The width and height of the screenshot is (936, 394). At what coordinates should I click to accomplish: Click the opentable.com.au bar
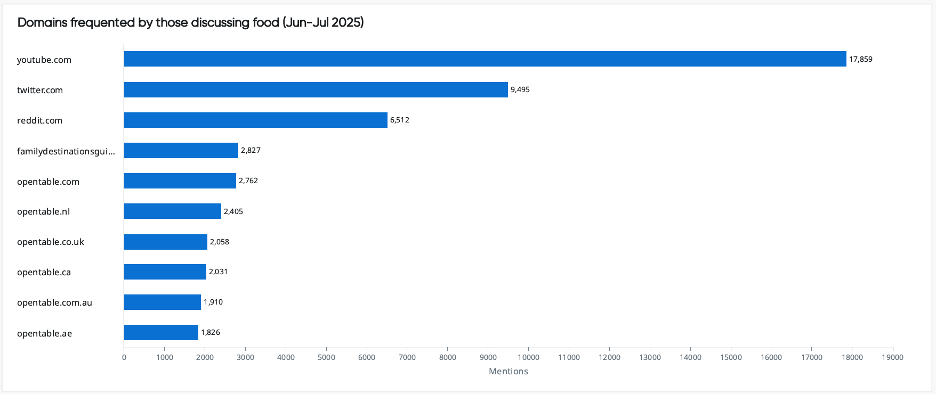click(x=162, y=302)
